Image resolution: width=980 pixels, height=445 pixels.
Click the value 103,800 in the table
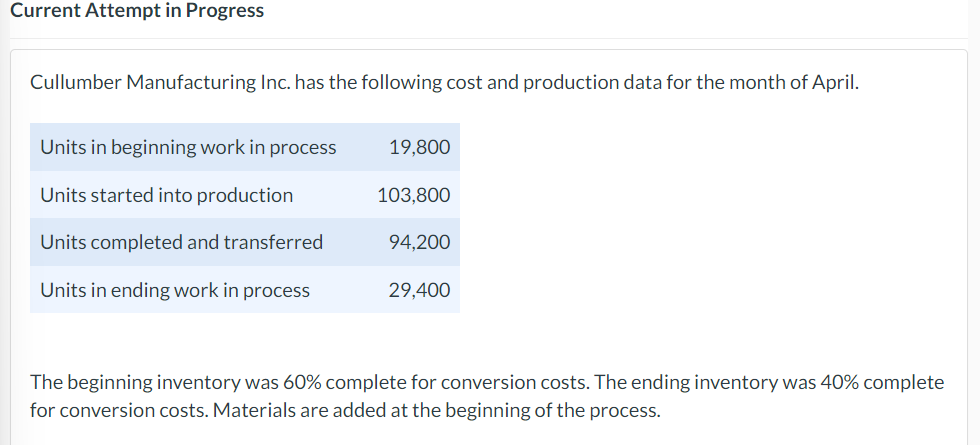[414, 195]
